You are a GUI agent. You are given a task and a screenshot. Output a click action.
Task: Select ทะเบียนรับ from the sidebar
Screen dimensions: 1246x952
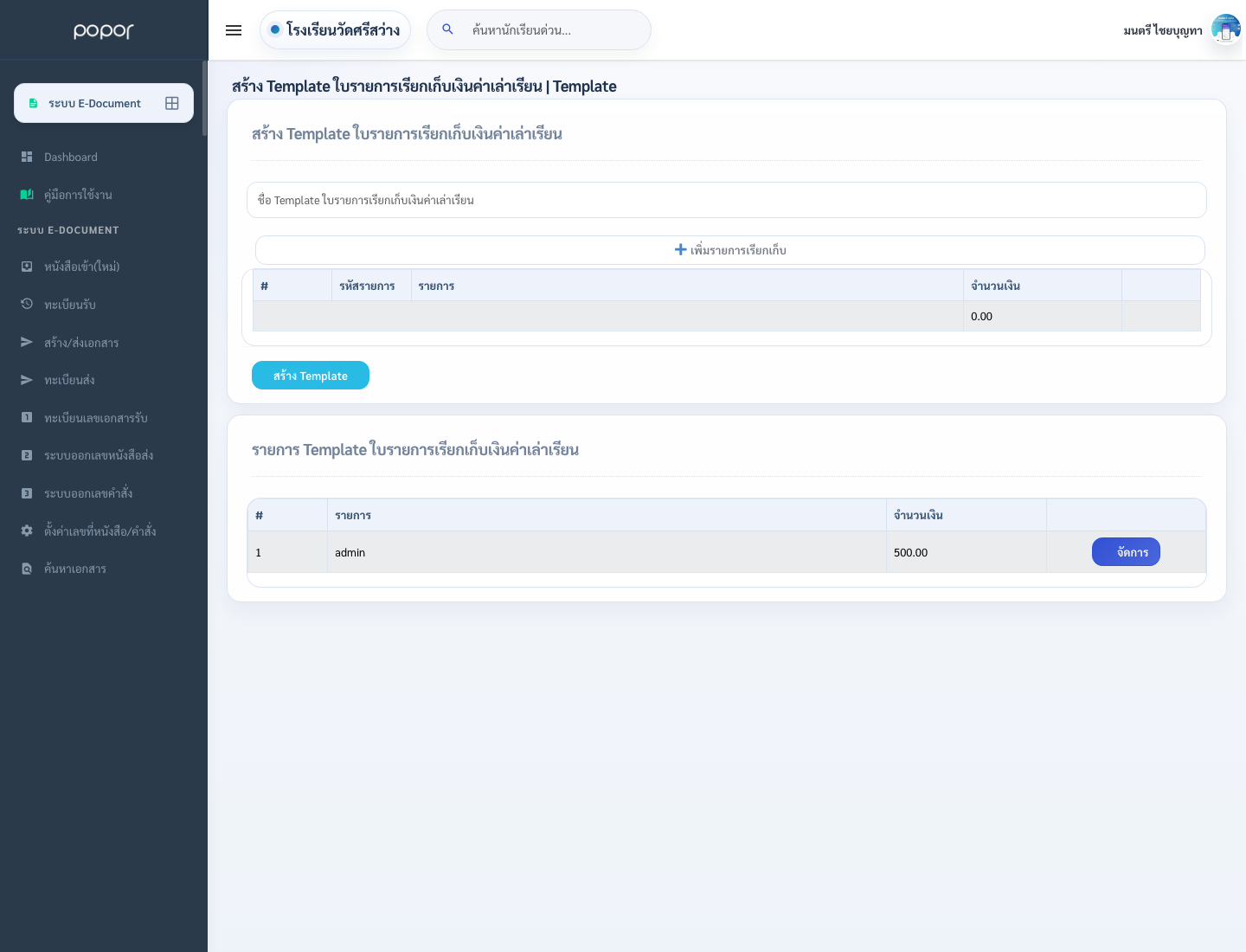click(x=104, y=305)
